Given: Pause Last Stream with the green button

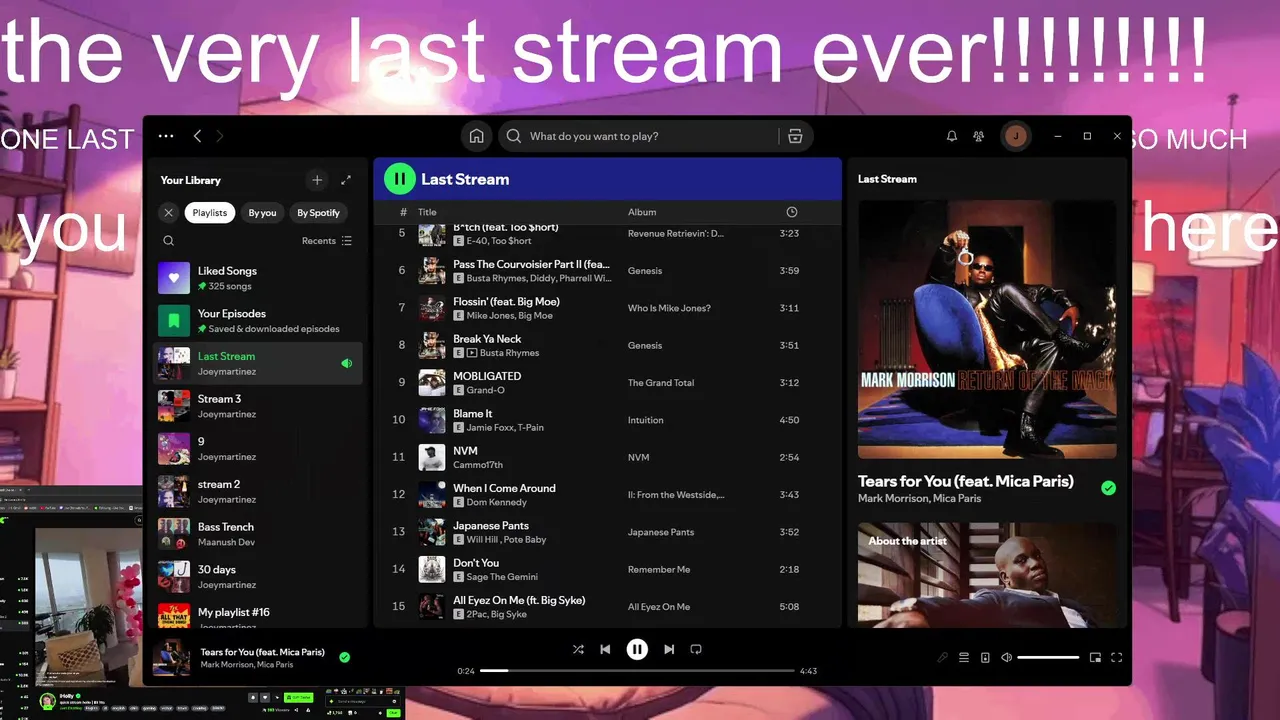Looking at the screenshot, I should tap(399, 179).
